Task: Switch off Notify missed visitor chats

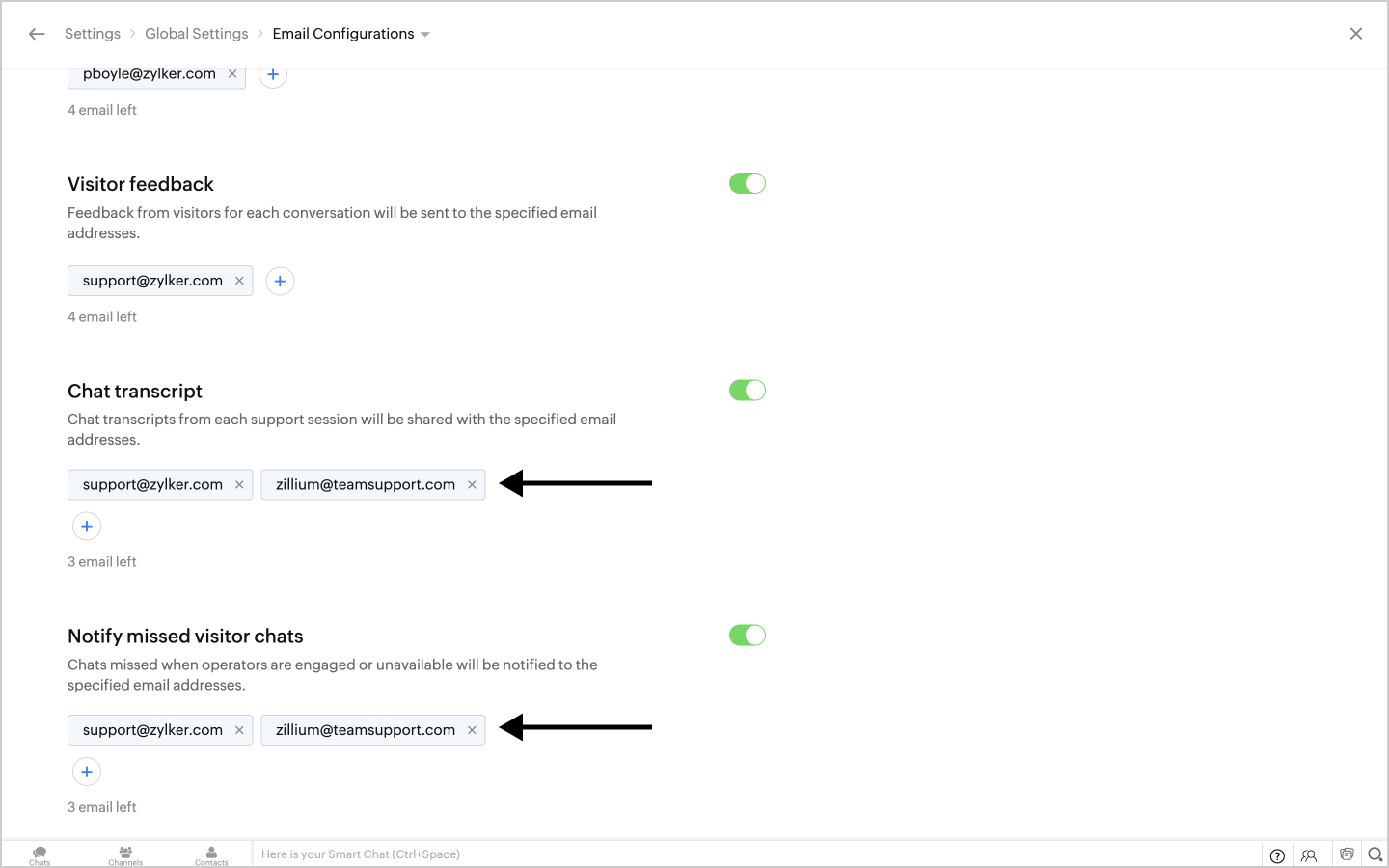Action: (748, 636)
